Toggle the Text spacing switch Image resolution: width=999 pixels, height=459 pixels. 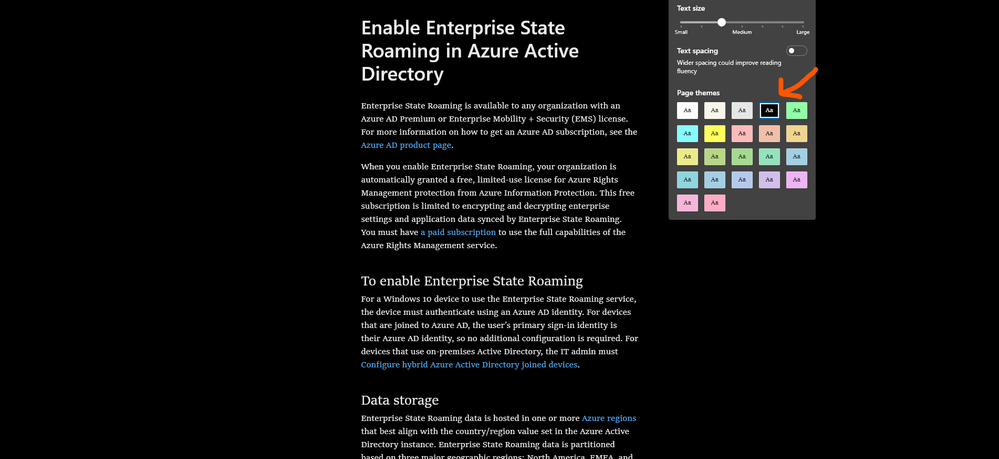[796, 51]
